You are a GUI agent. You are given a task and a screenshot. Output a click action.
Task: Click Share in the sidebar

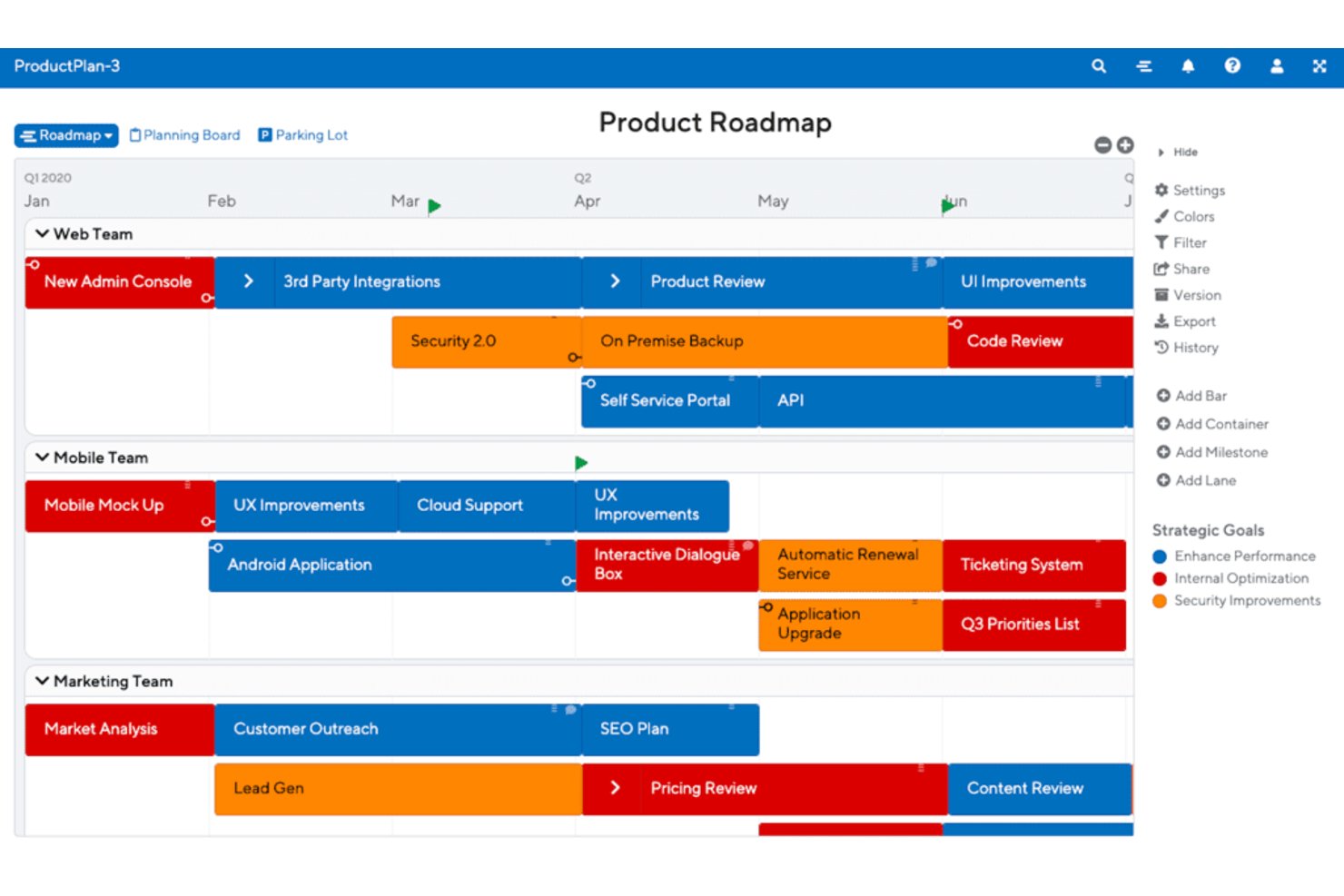point(1181,270)
